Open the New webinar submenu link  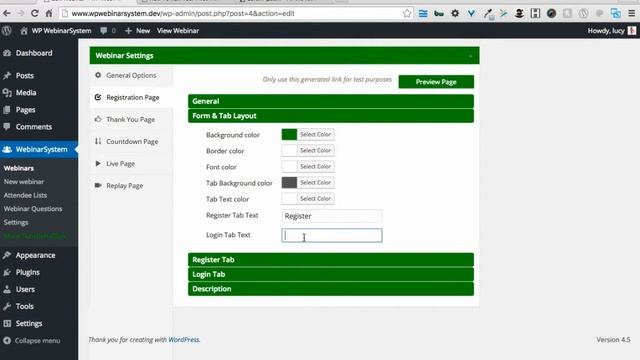[24, 182]
